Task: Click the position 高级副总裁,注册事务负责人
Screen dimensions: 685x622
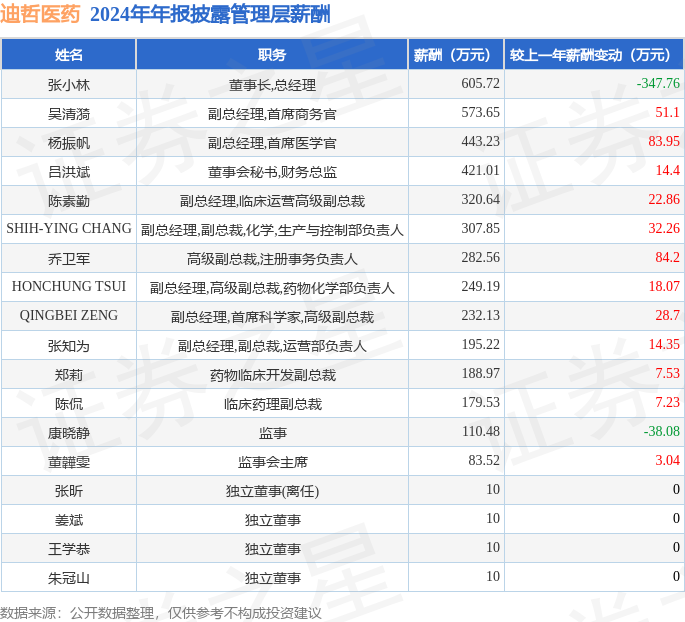Action: pyautogui.click(x=272, y=259)
